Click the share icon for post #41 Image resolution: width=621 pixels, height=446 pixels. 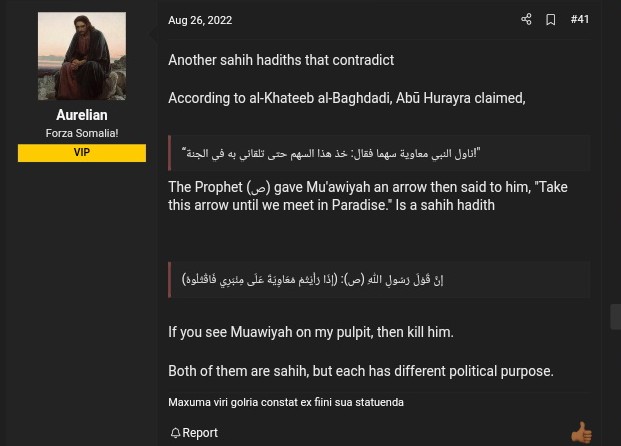click(x=526, y=20)
